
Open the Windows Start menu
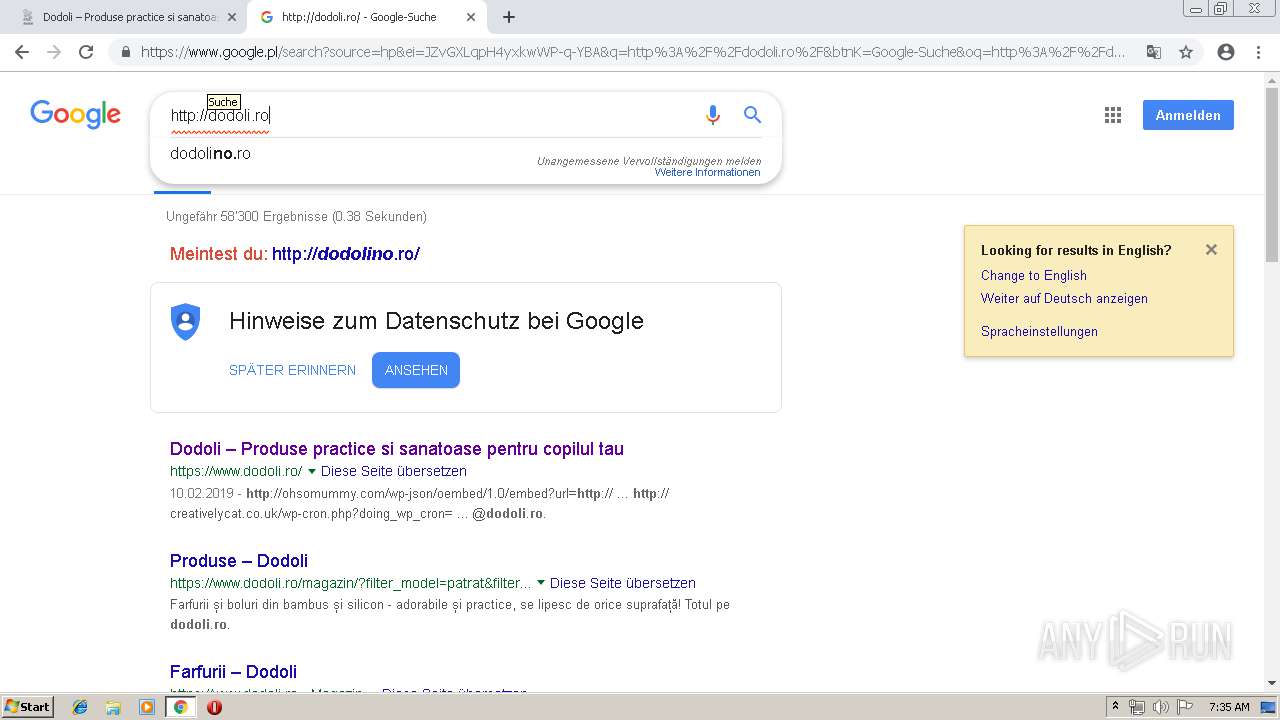coord(27,707)
